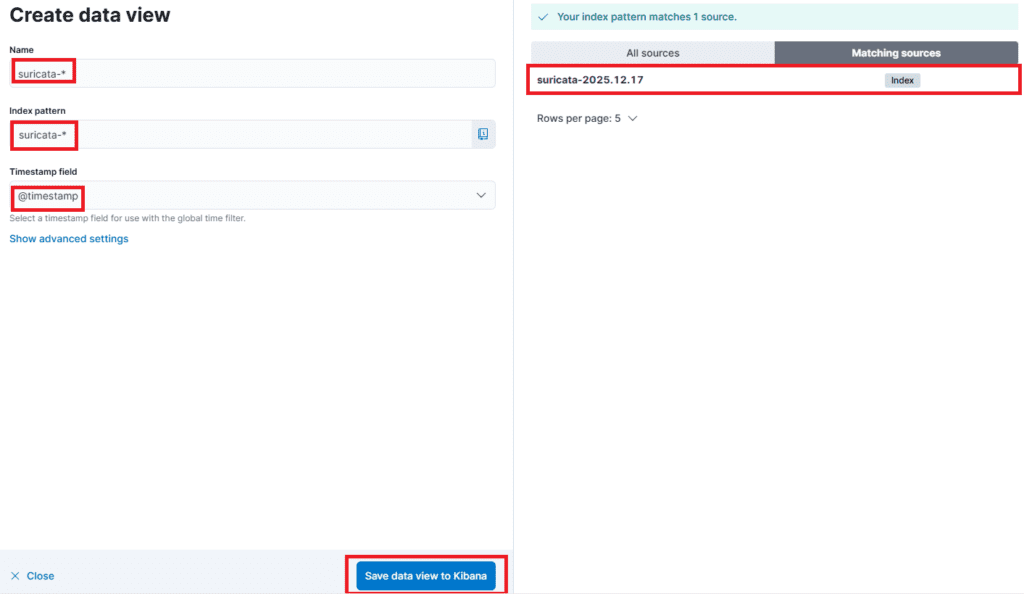Click the global time filter help text
1024x594 pixels.
coord(127,218)
